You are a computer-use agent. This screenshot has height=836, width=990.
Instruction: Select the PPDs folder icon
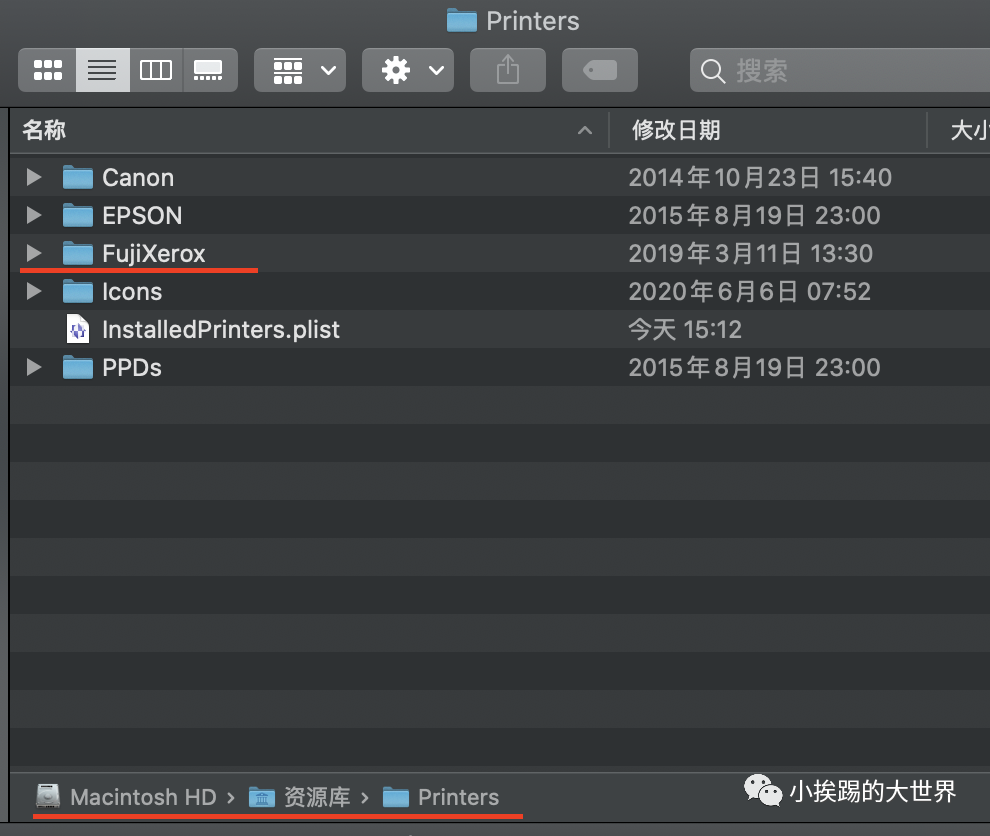point(78,367)
